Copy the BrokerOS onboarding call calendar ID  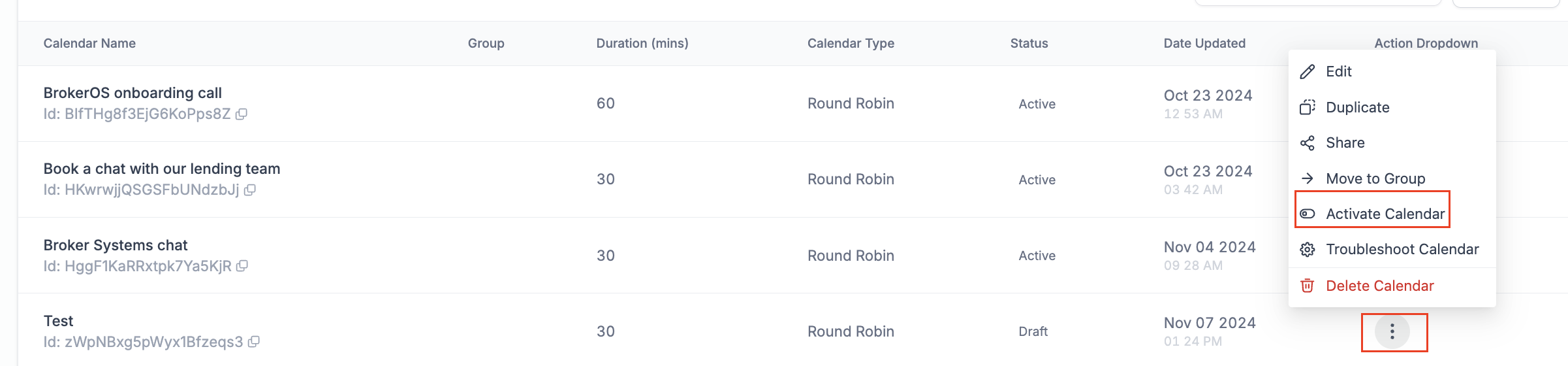click(241, 114)
